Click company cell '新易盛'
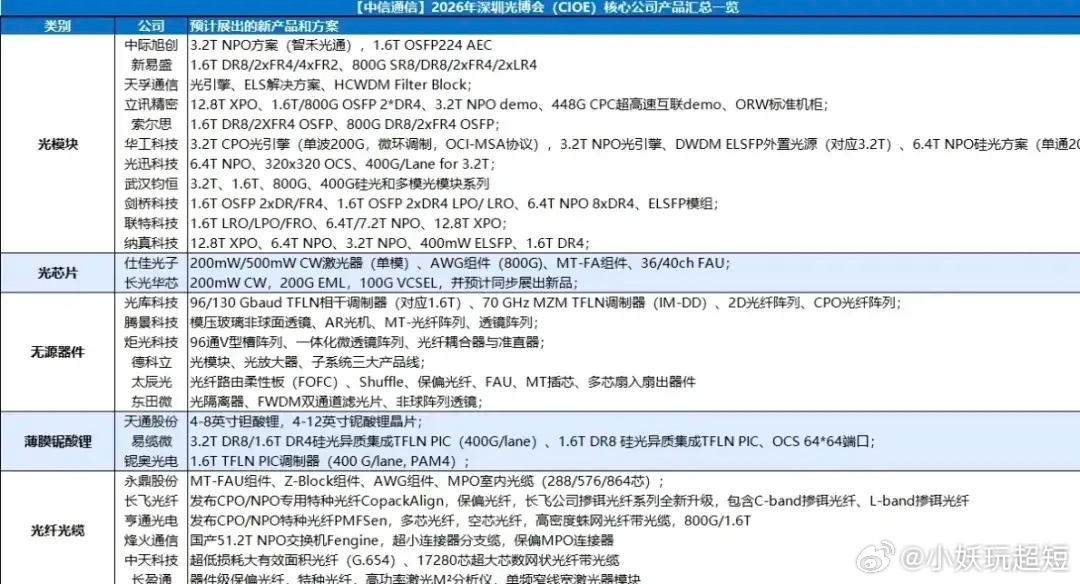The width and height of the screenshot is (1080, 584). point(151,65)
